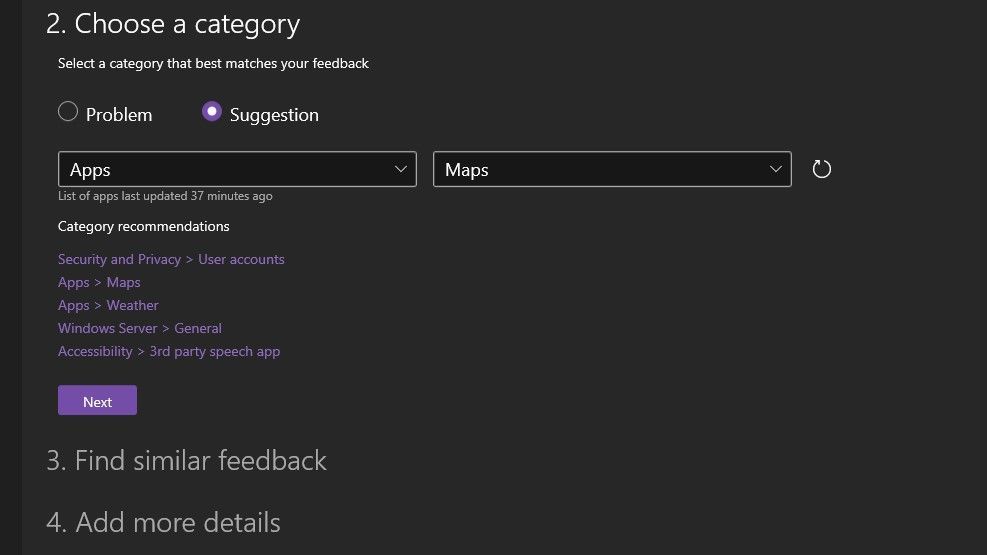
Task: Click the Problem label text
Action: click(119, 115)
